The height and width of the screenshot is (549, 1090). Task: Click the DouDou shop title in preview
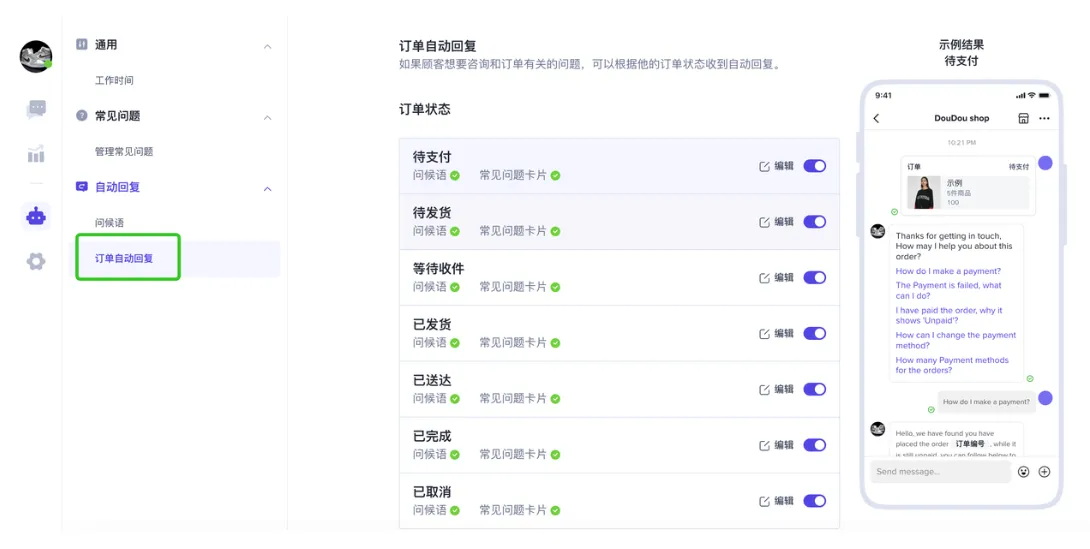pyautogui.click(x=961, y=118)
